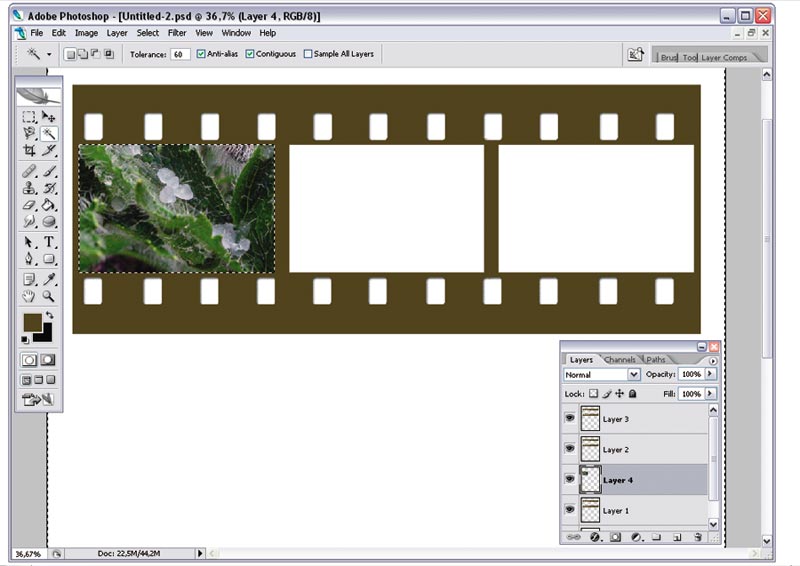Open the Fill value arrow

tap(710, 393)
